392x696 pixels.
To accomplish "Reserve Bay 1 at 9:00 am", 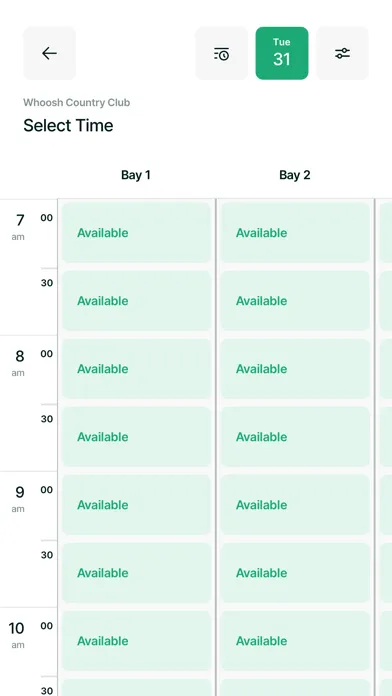I will [x=136, y=505].
